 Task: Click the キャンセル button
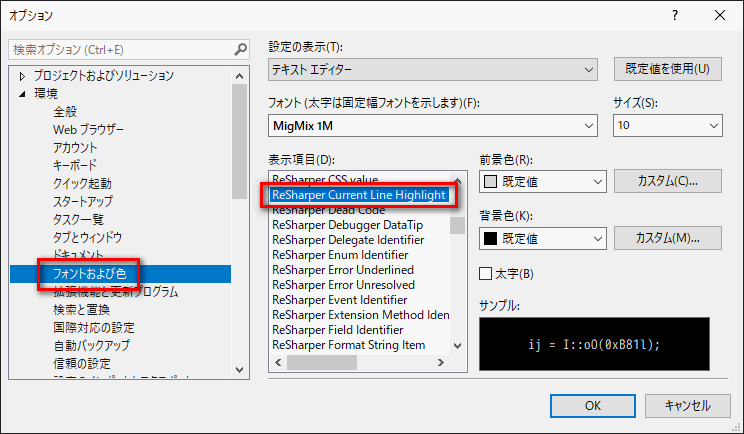688,406
